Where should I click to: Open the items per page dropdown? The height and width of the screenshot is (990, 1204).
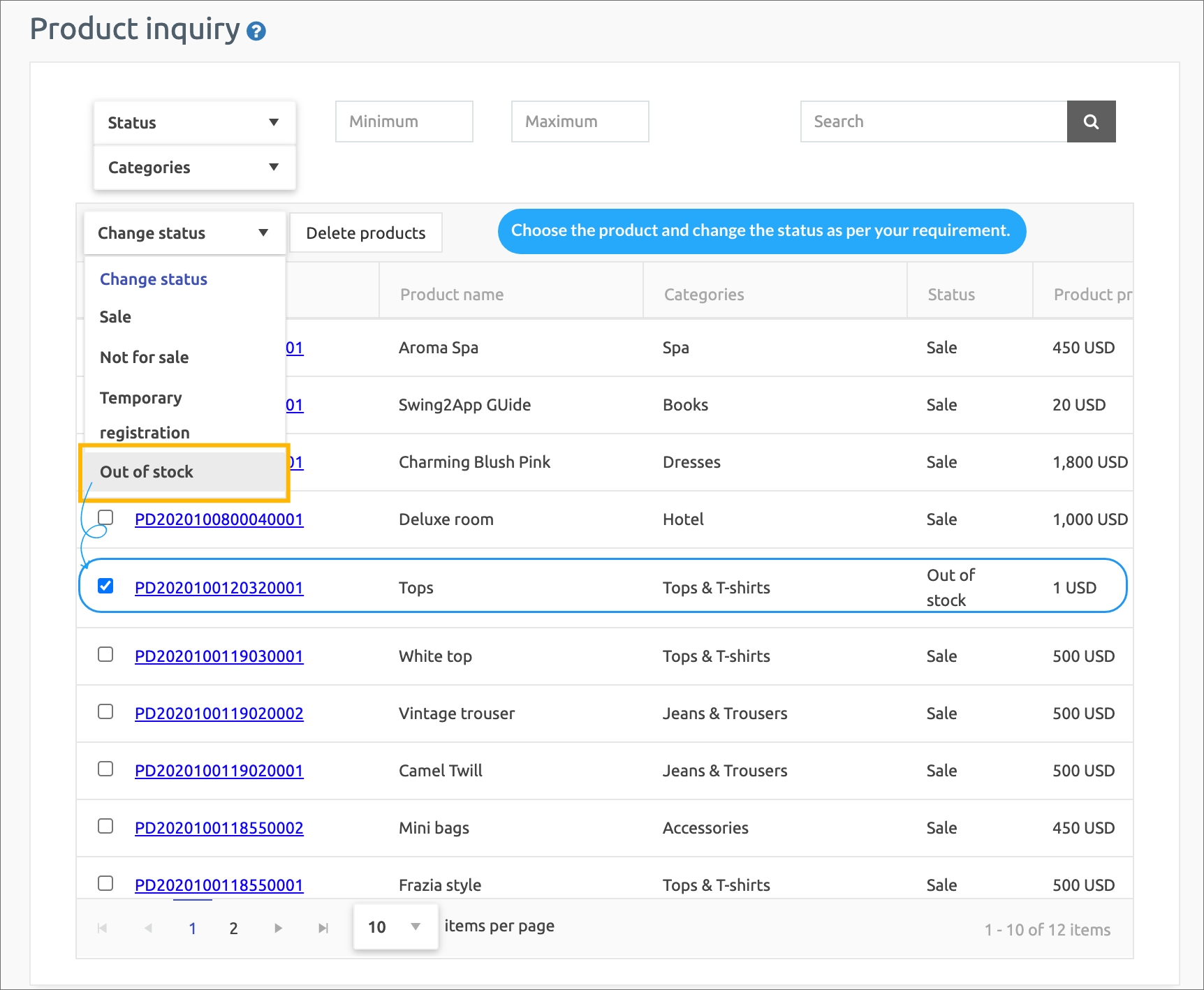coord(395,926)
